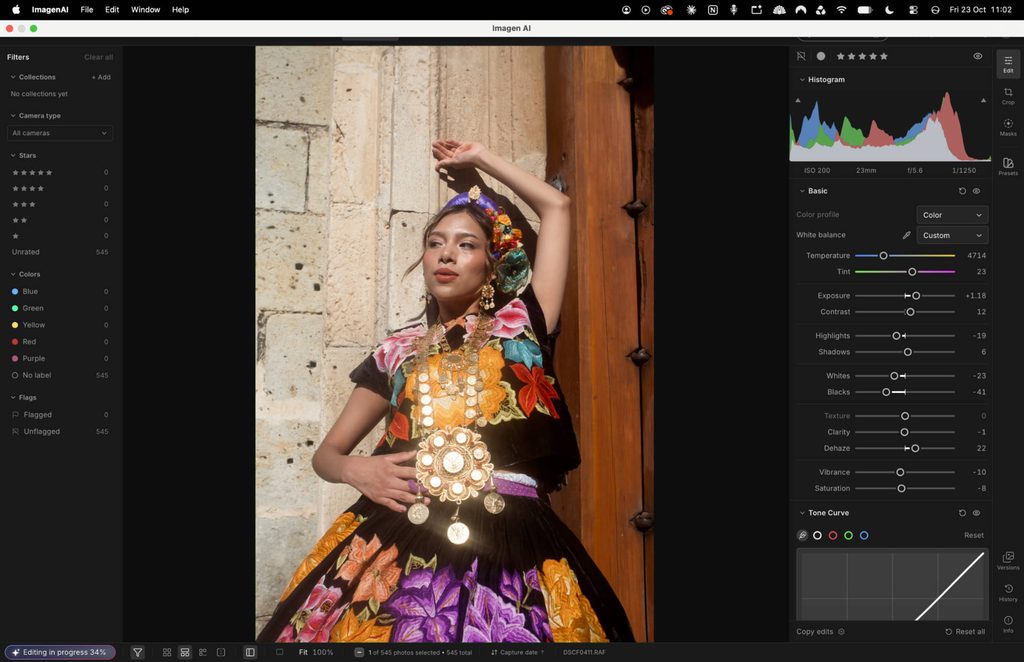Collapse the Stars filter section
Viewport: 1024px width, 662px height.
point(13,155)
